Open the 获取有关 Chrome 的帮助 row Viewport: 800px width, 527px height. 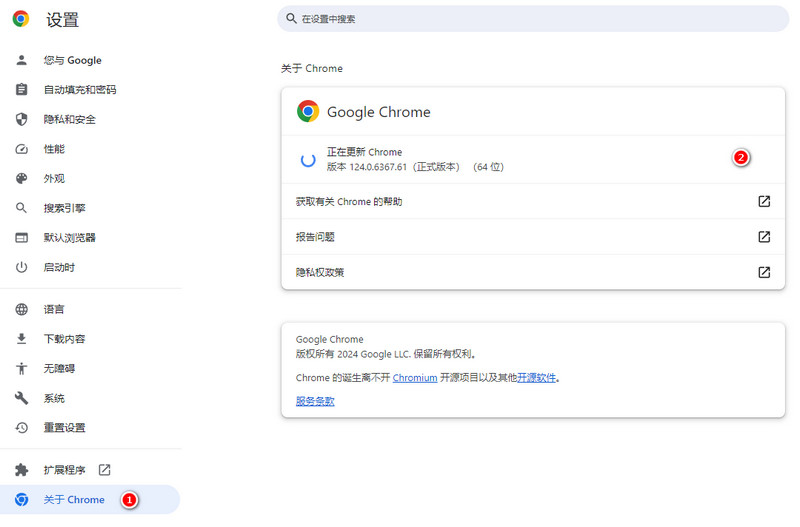coord(533,201)
